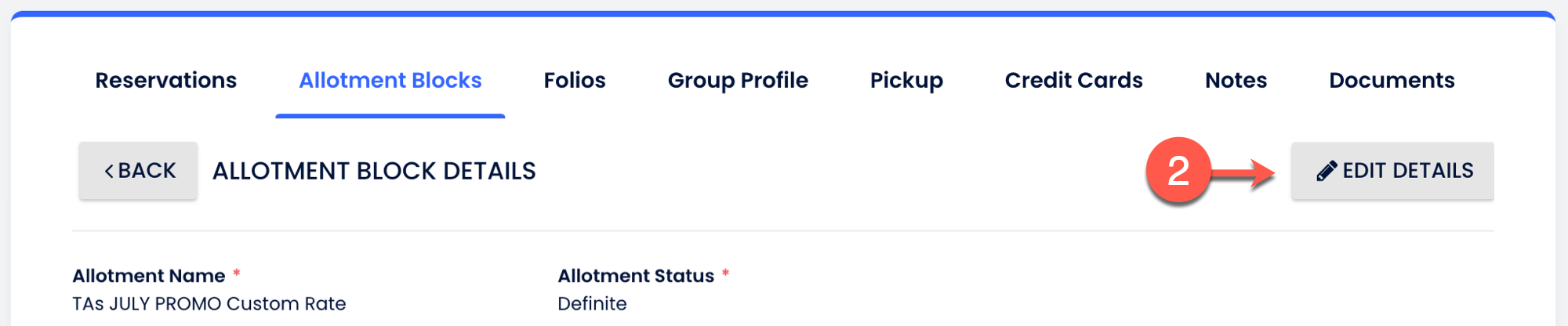The height and width of the screenshot is (326, 1568).
Task: Click the Definite allotment status value
Action: 592,303
